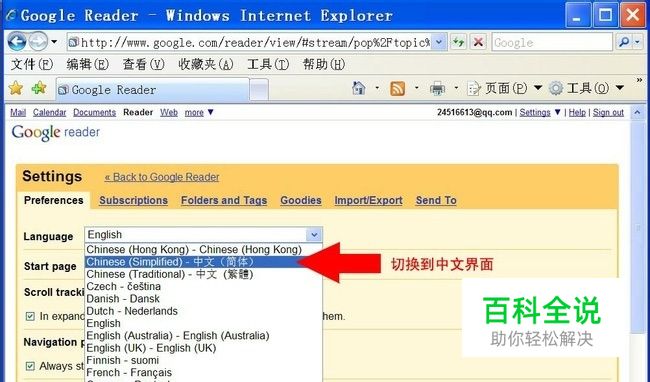Select the Preferences tab

(53, 201)
